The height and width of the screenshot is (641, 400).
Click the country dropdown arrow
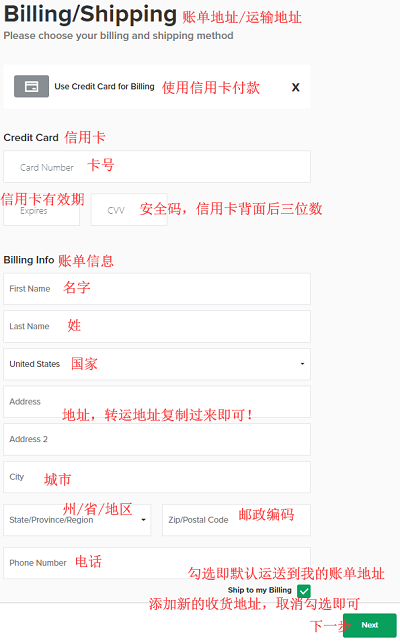[x=302, y=364]
